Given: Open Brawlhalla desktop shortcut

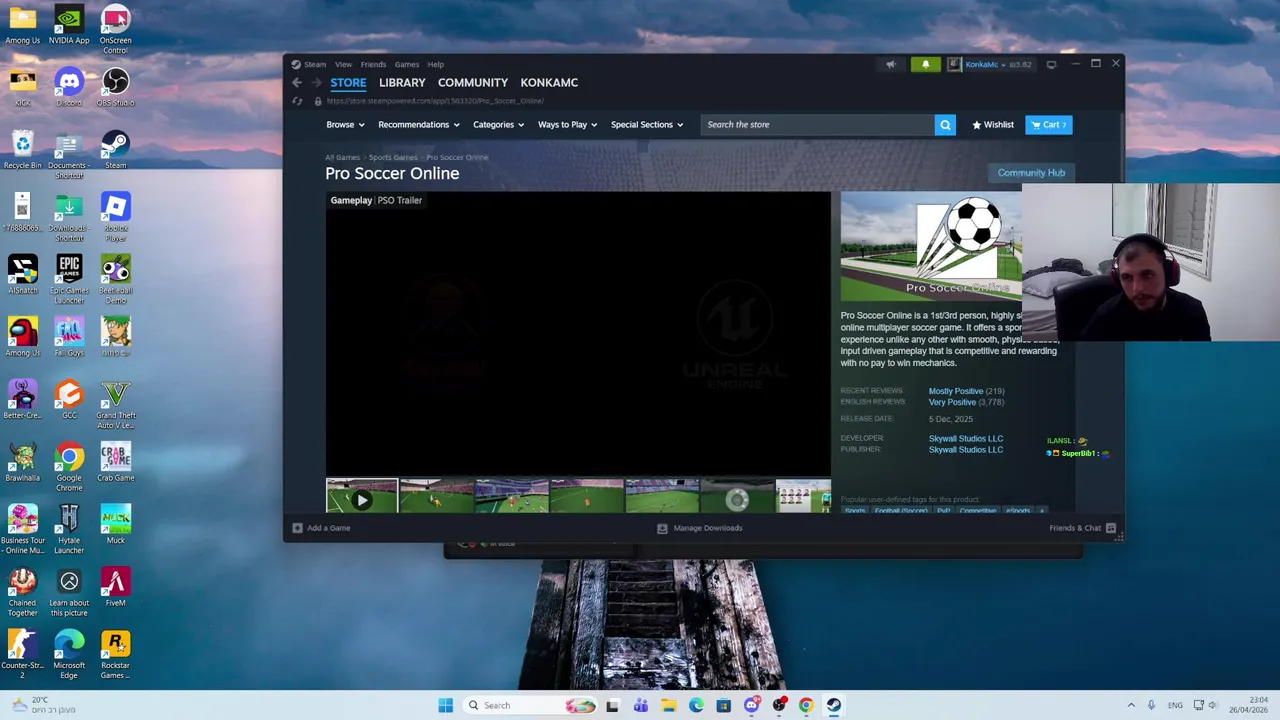Looking at the screenshot, I should 22,462.
